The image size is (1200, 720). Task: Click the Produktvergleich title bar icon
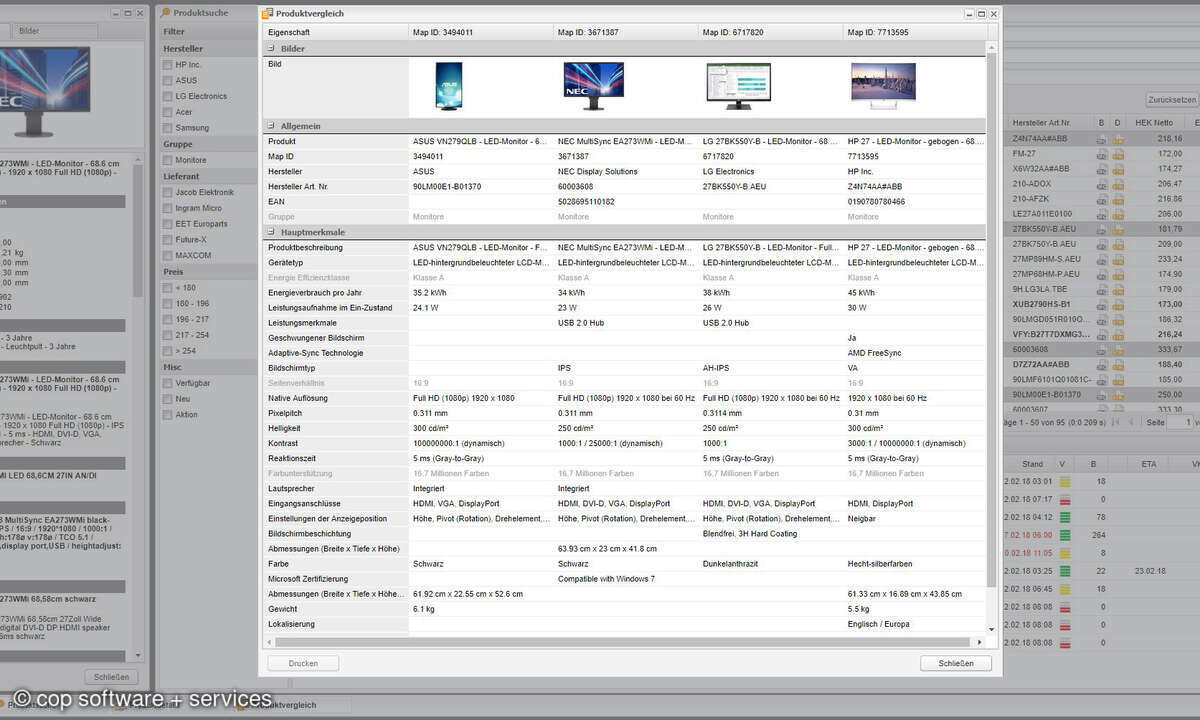[269, 14]
